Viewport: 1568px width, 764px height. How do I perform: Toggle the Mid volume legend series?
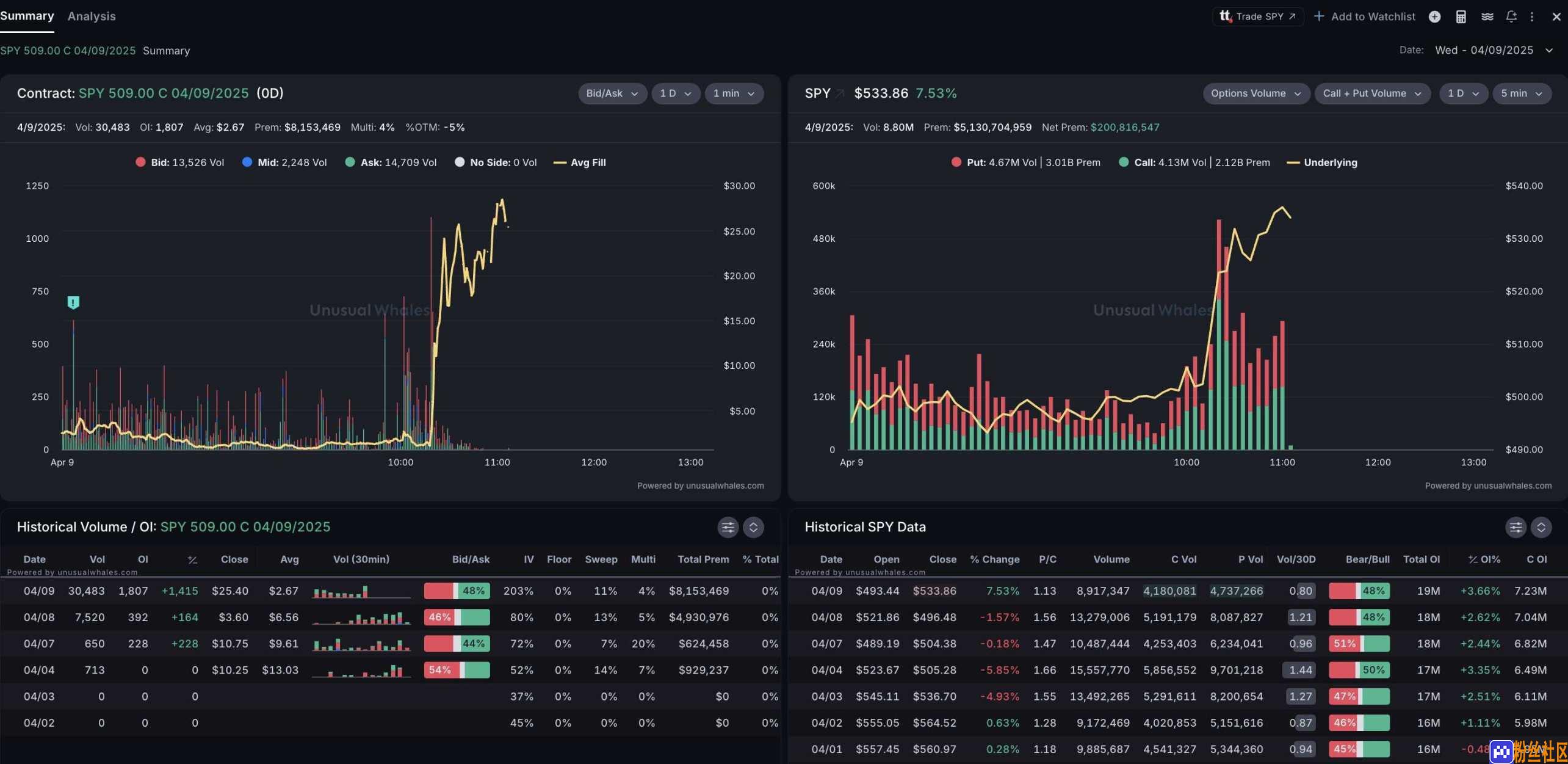pyautogui.click(x=284, y=162)
